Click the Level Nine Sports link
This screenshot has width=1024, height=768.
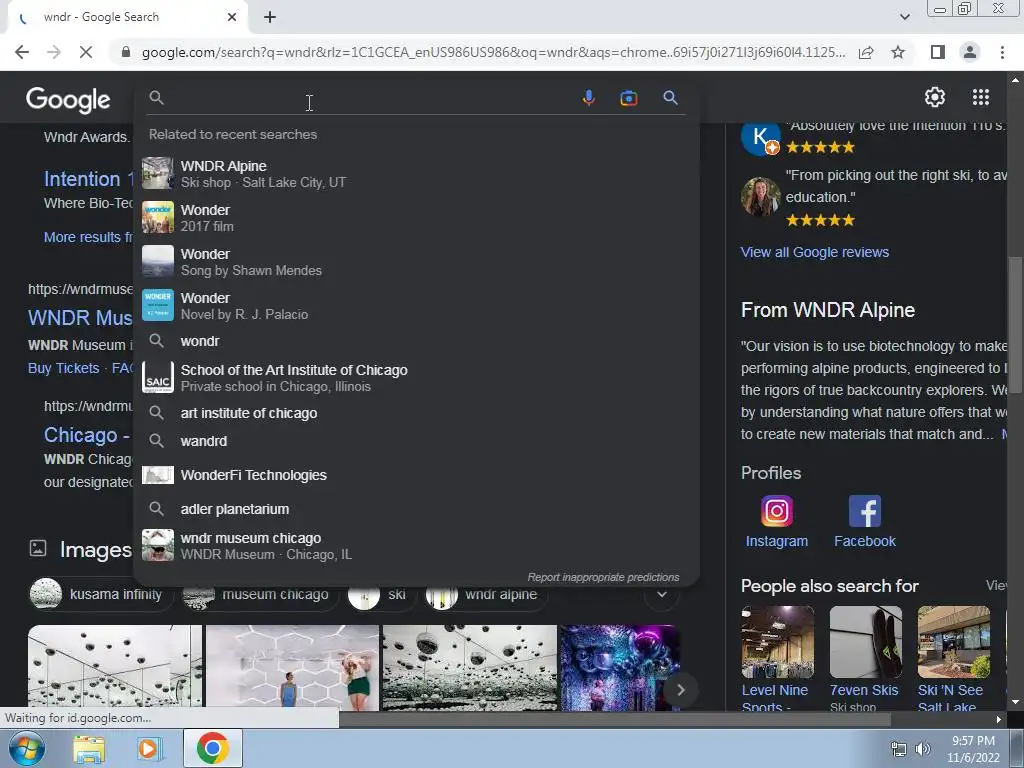pyautogui.click(x=775, y=697)
